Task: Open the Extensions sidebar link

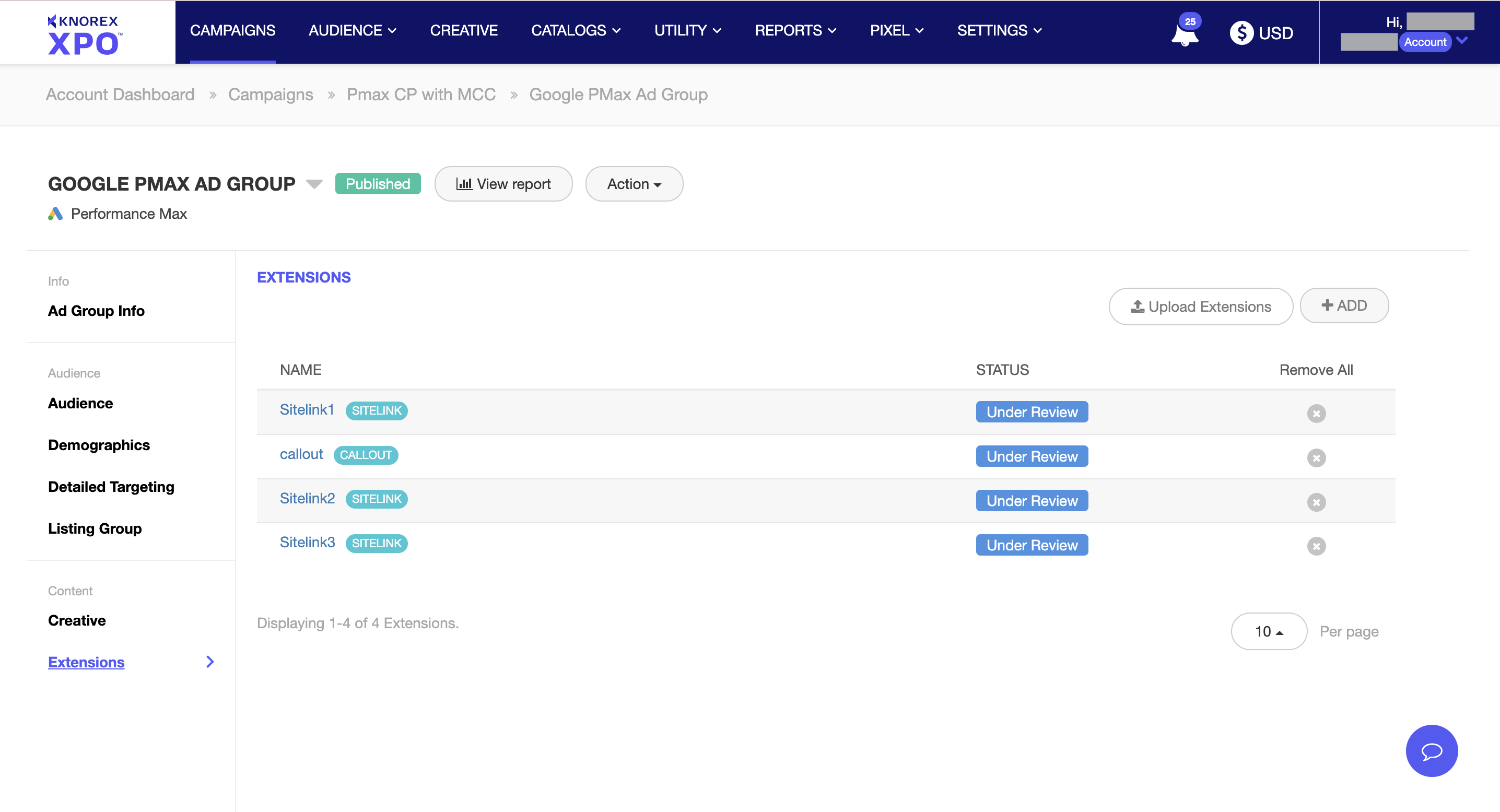Action: tap(86, 662)
